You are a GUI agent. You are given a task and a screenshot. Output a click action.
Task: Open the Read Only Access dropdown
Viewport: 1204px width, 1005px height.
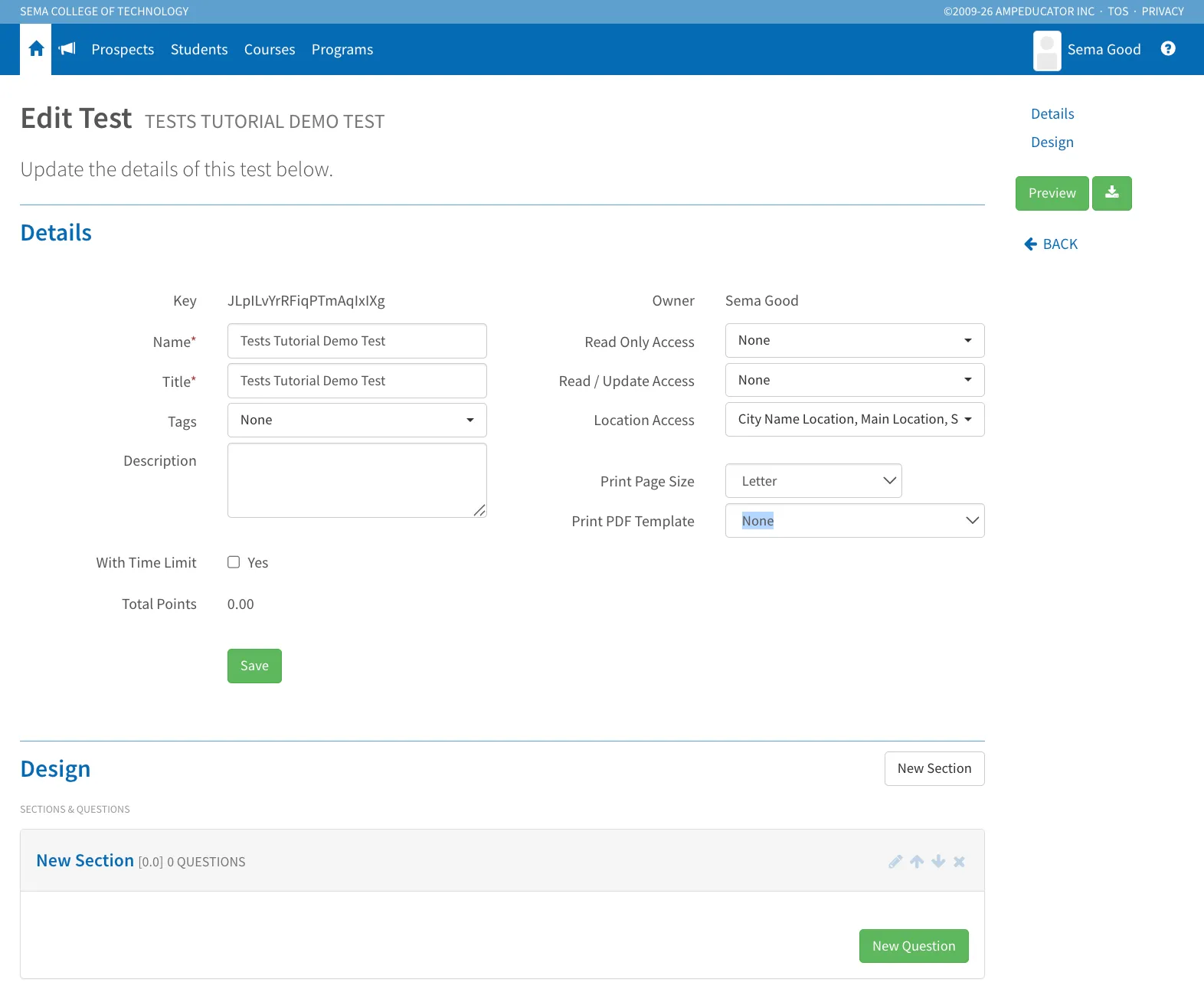855,340
